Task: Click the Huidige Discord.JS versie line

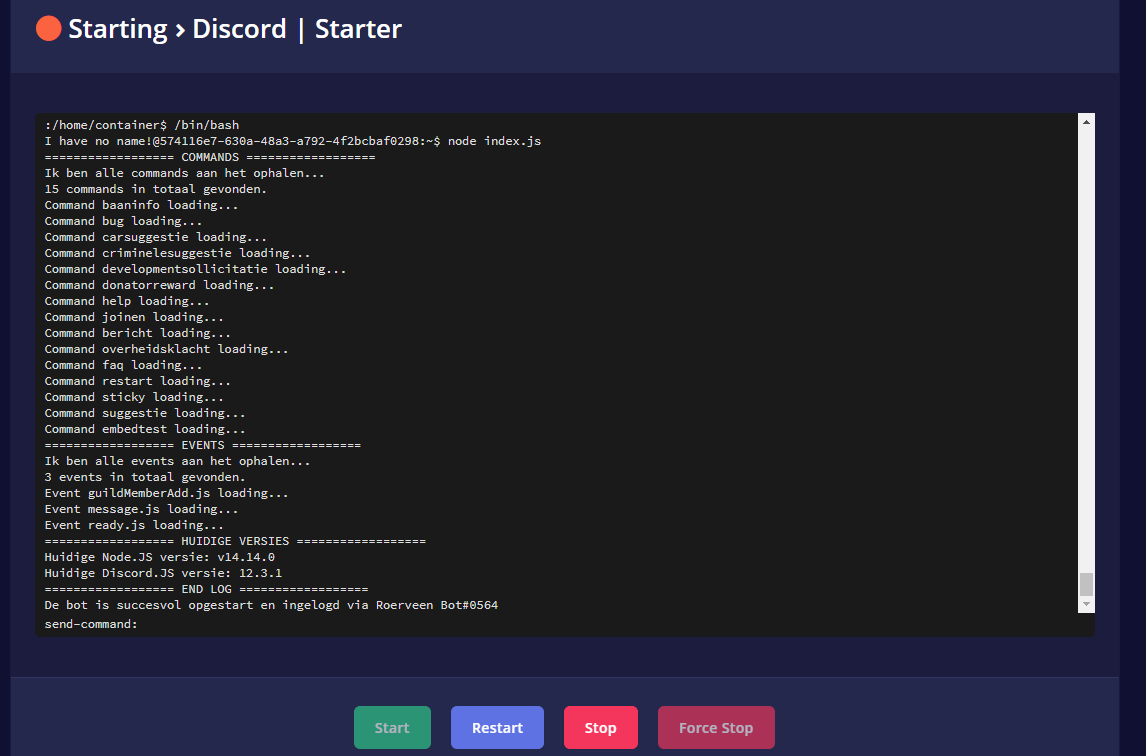Action: (x=163, y=573)
